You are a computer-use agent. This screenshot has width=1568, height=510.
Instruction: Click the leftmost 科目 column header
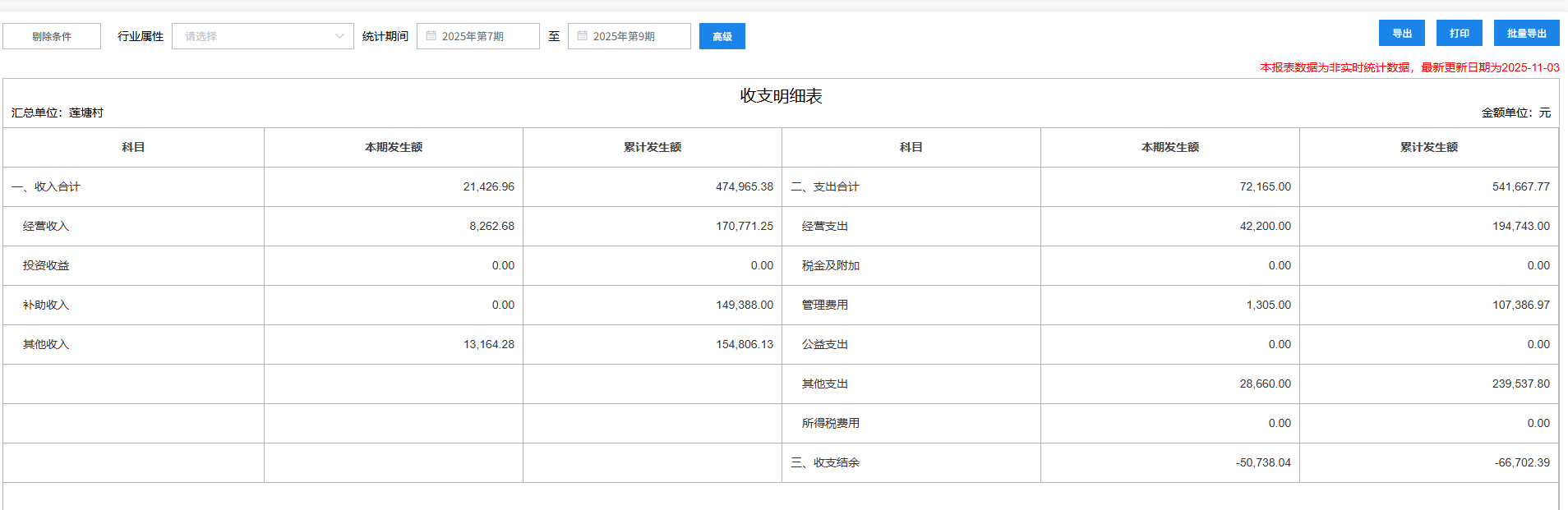click(x=133, y=147)
